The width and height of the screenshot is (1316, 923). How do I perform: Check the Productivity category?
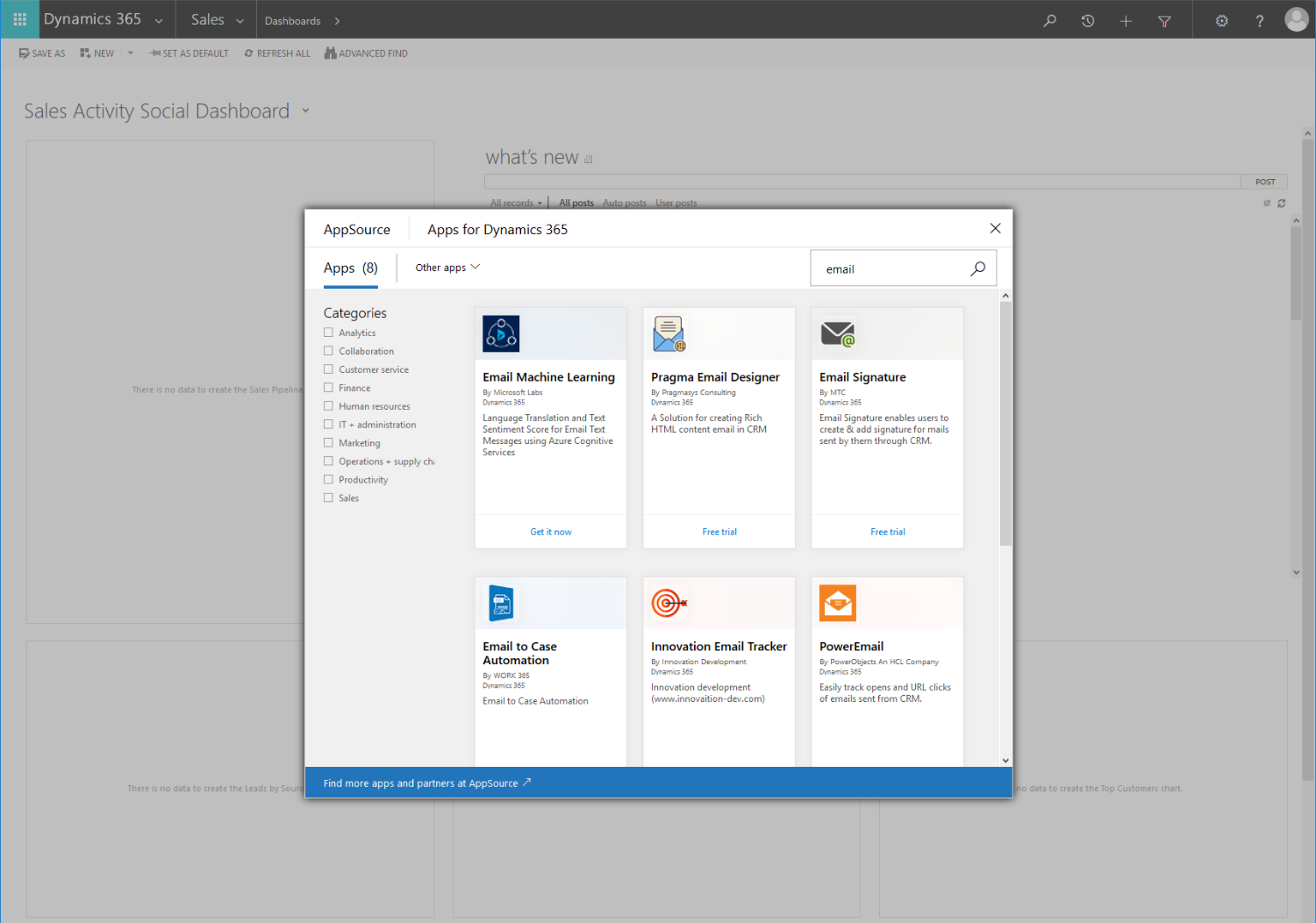328,480
